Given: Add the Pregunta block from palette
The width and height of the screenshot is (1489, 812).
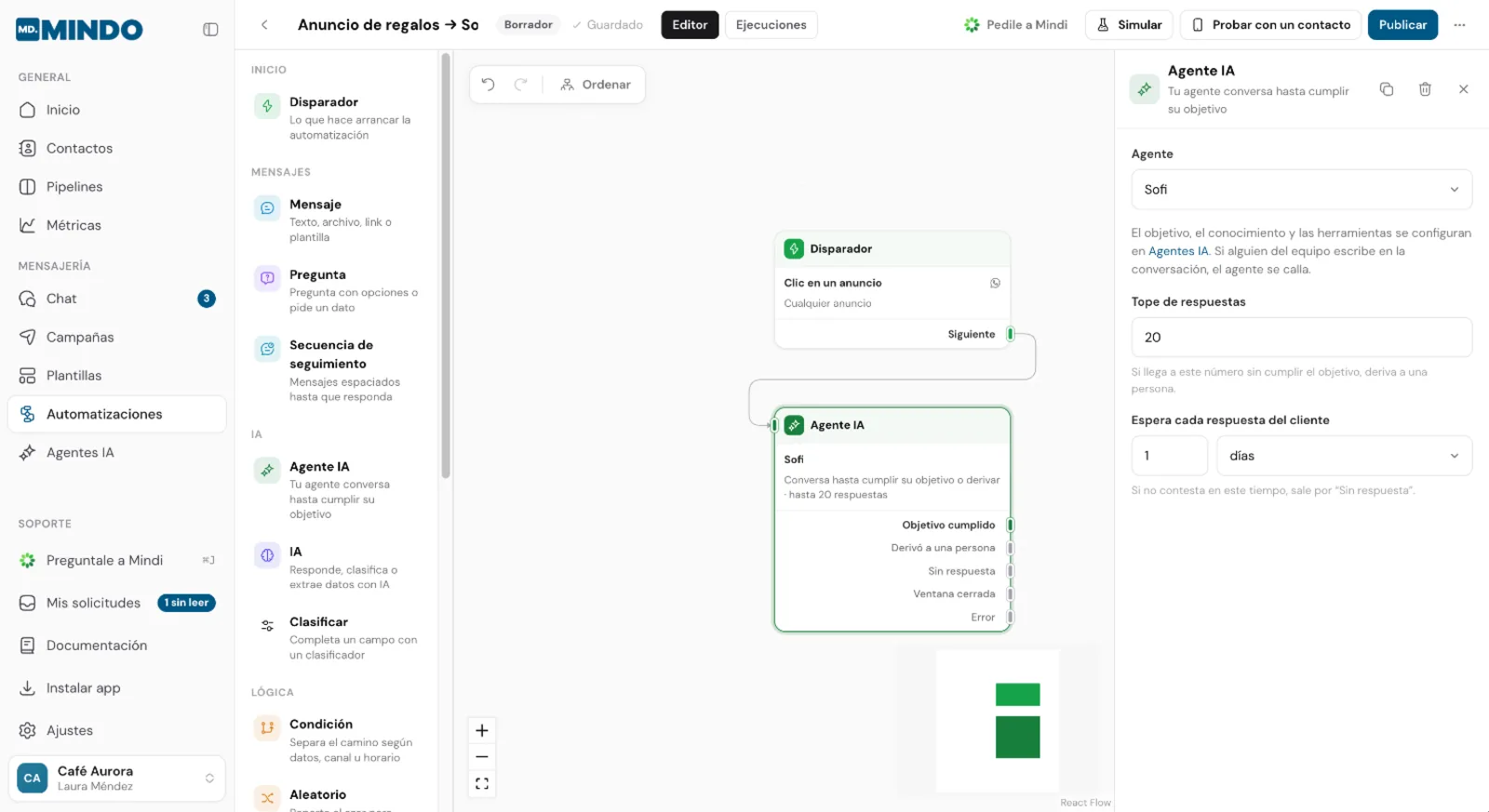Looking at the screenshot, I should point(337,290).
